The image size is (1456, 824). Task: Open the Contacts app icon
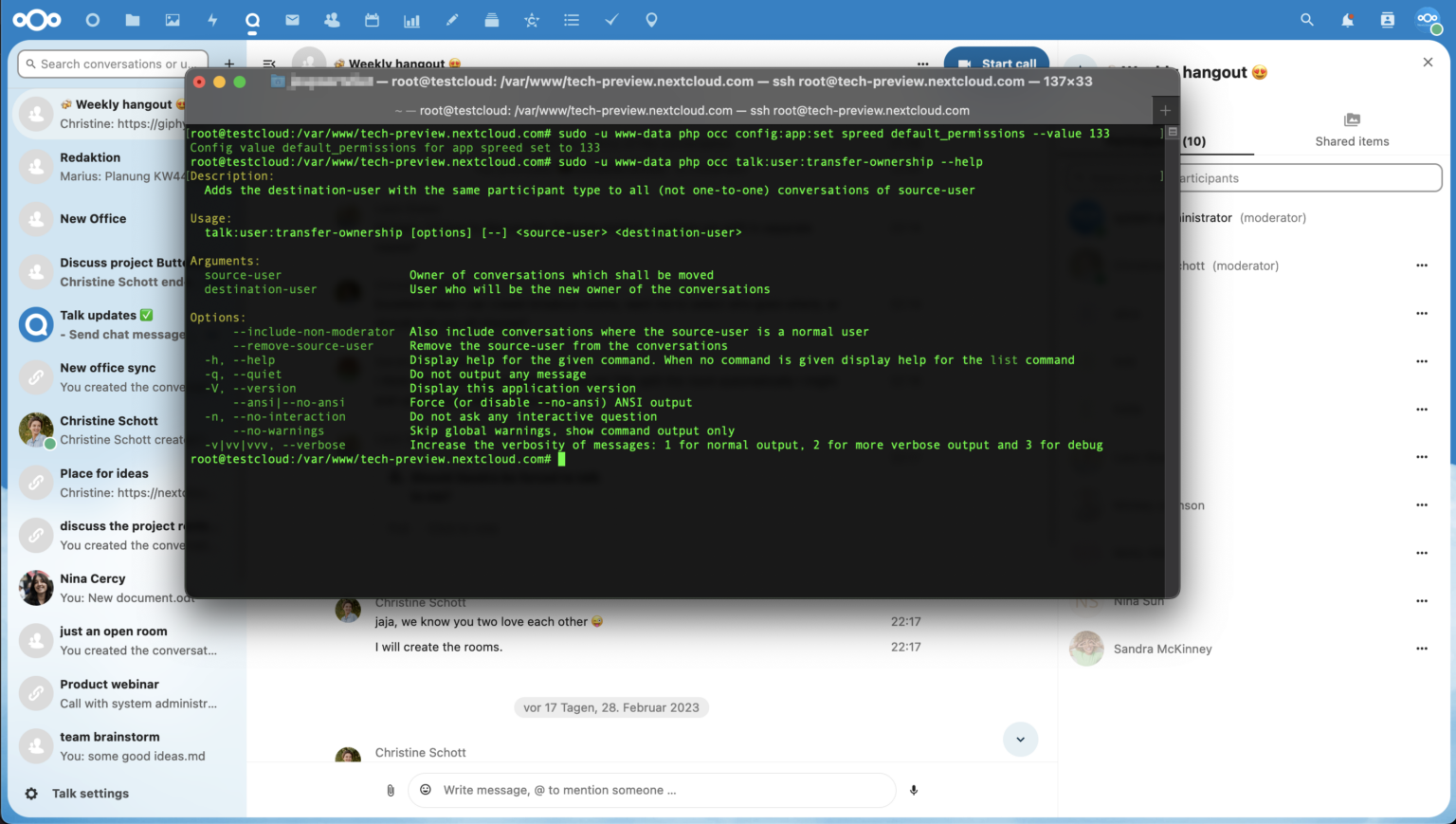[332, 20]
